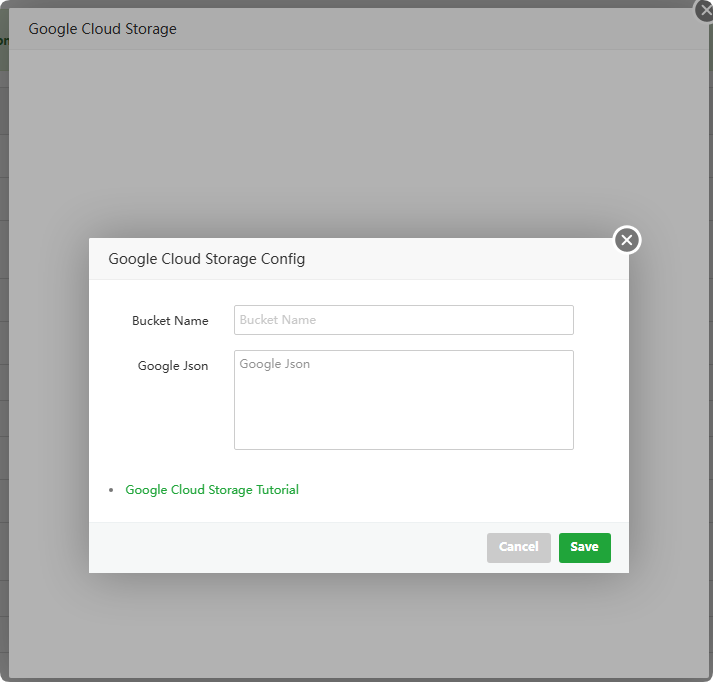This screenshot has height=682, width=713.
Task: Close the outer Google Cloud Storage window
Action: (705, 10)
